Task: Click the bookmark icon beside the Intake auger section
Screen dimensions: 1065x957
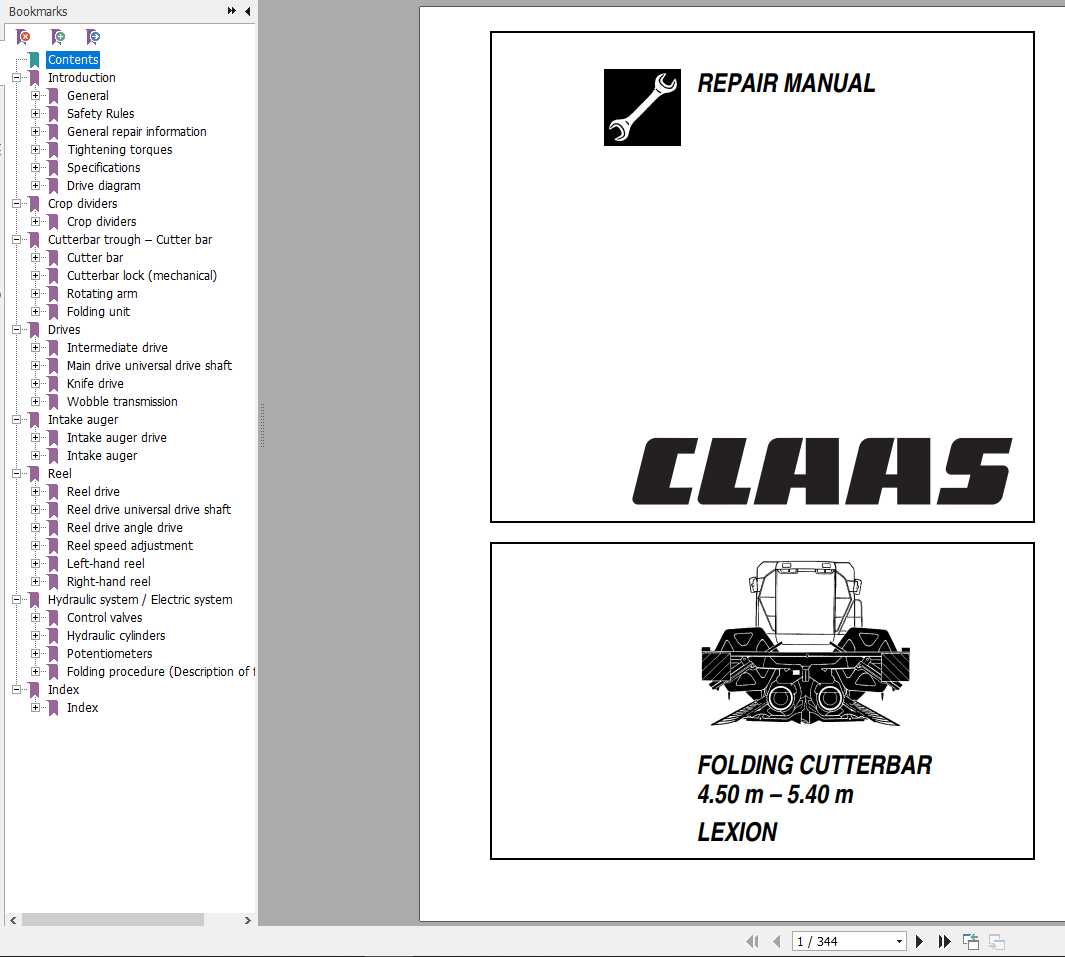Action: click(34, 420)
